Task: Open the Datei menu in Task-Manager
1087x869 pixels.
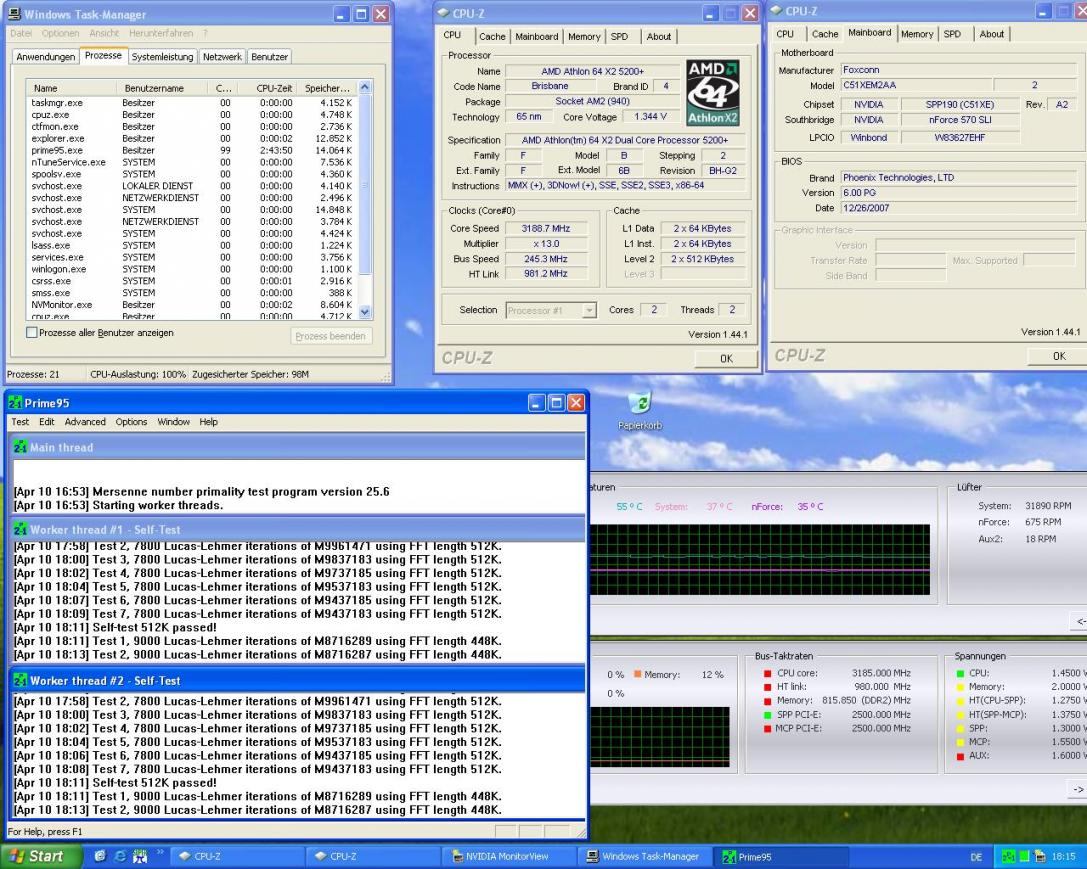Action: tap(21, 33)
